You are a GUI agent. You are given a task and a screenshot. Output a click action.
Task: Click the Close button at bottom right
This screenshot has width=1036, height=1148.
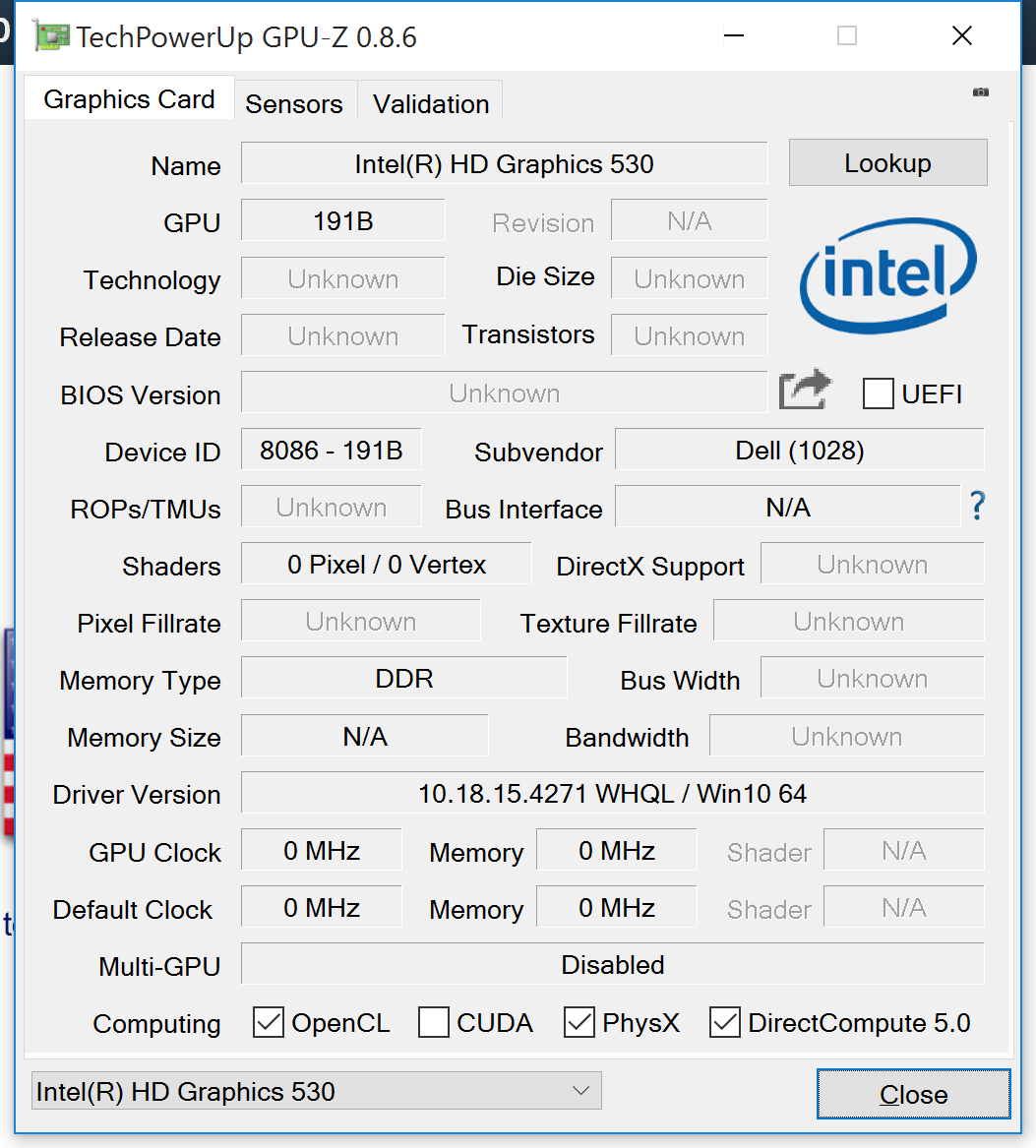[x=914, y=1094]
